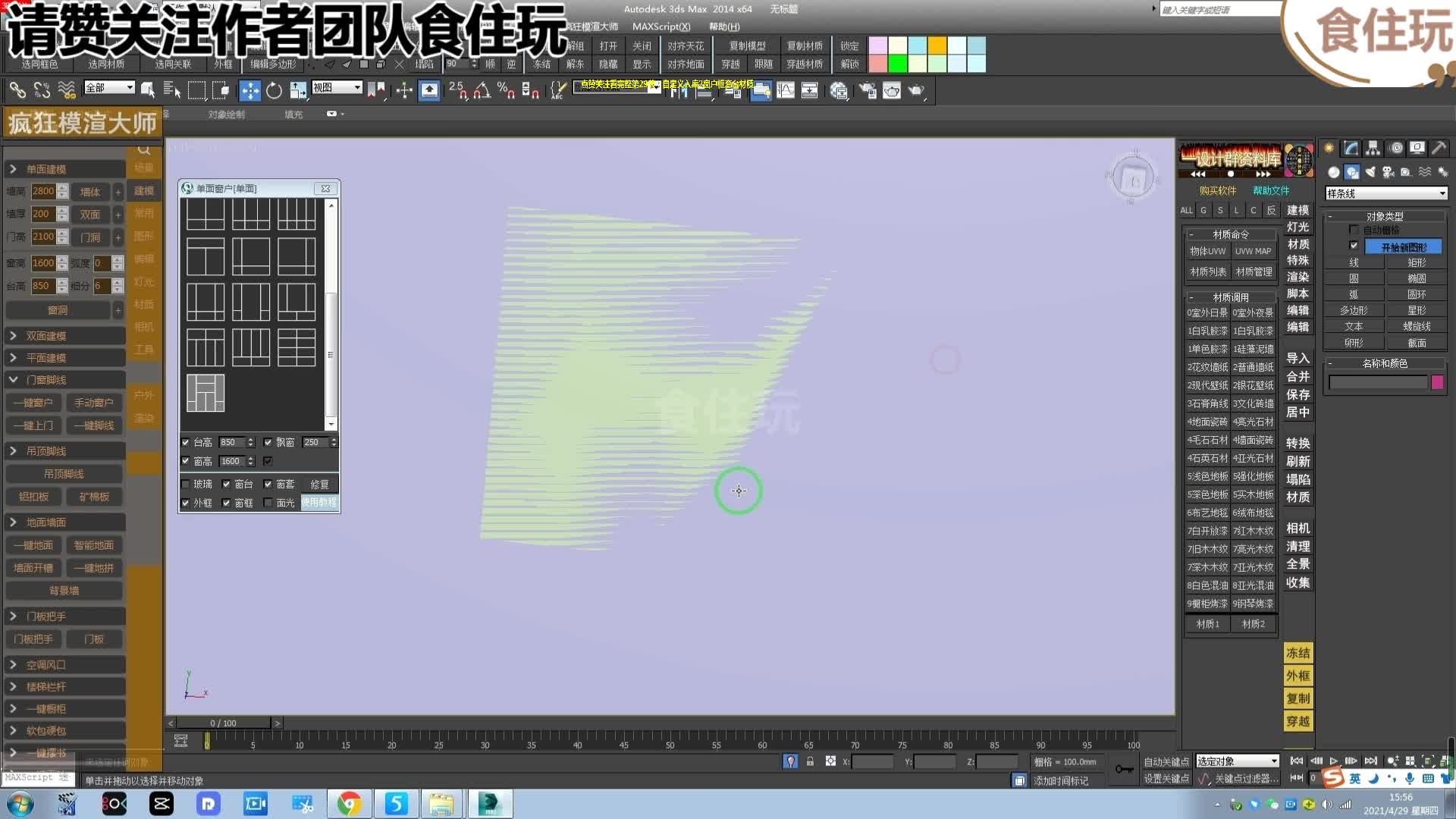Screen dimensions: 1456x819
Task: Toggle the 飘窗 checkbox
Action: [x=268, y=442]
